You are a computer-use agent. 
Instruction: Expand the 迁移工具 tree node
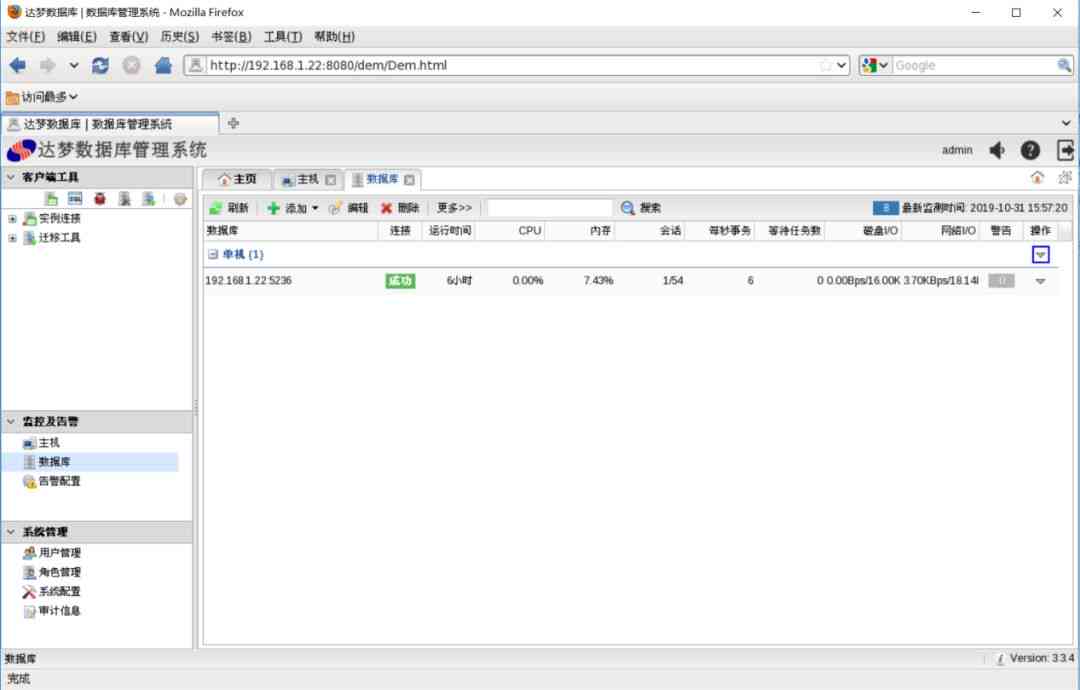[x=12, y=238]
